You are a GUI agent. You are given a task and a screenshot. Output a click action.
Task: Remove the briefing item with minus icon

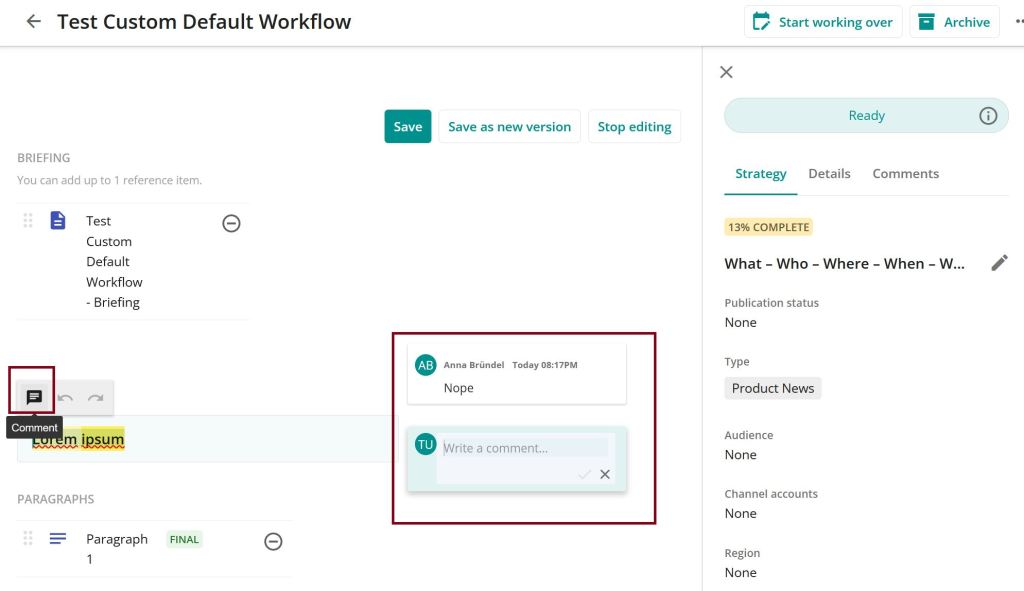tap(231, 223)
